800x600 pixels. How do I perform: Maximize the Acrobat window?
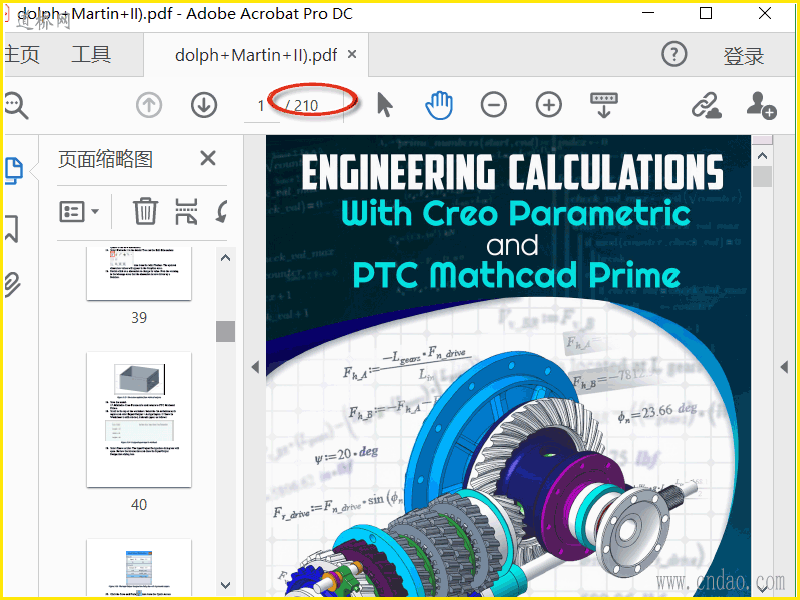(x=706, y=13)
